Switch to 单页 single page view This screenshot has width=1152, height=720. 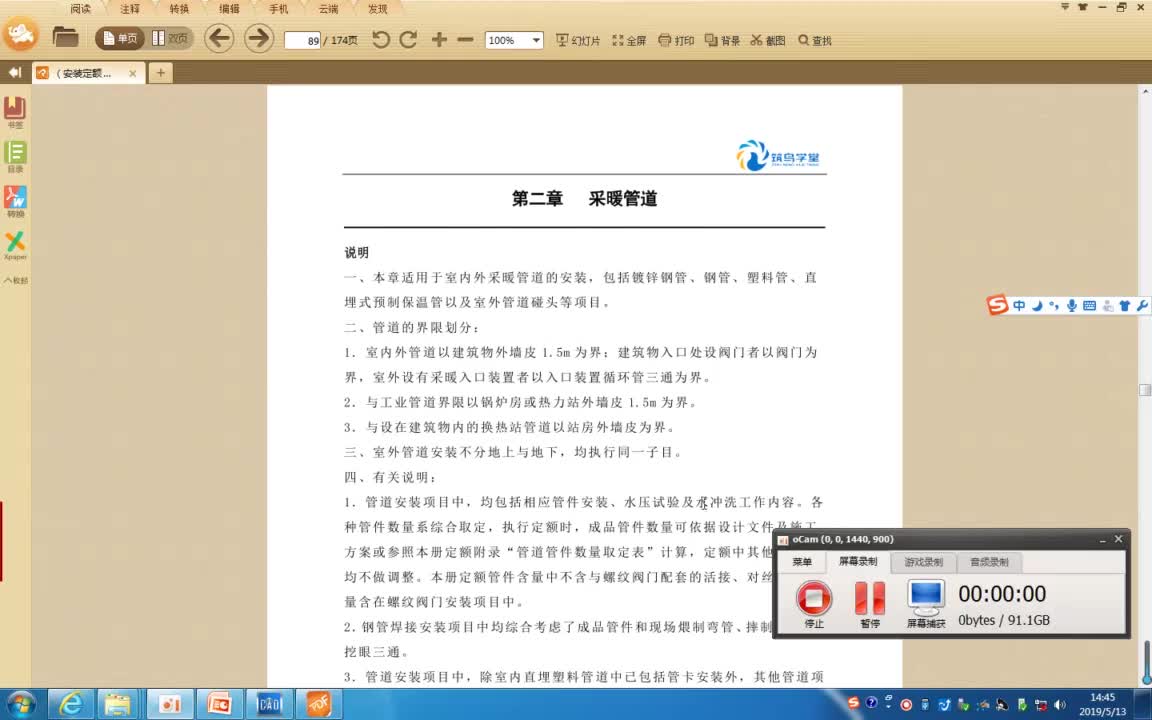(120, 38)
